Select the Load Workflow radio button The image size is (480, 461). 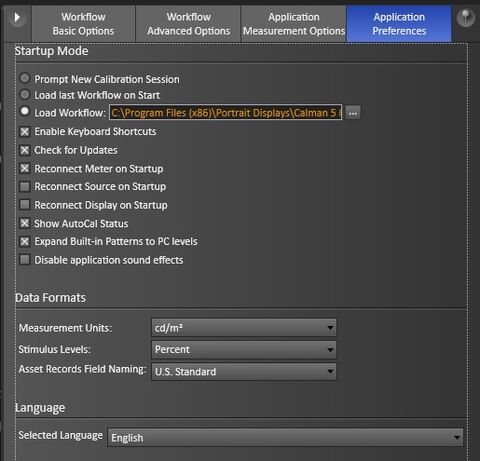(x=25, y=111)
